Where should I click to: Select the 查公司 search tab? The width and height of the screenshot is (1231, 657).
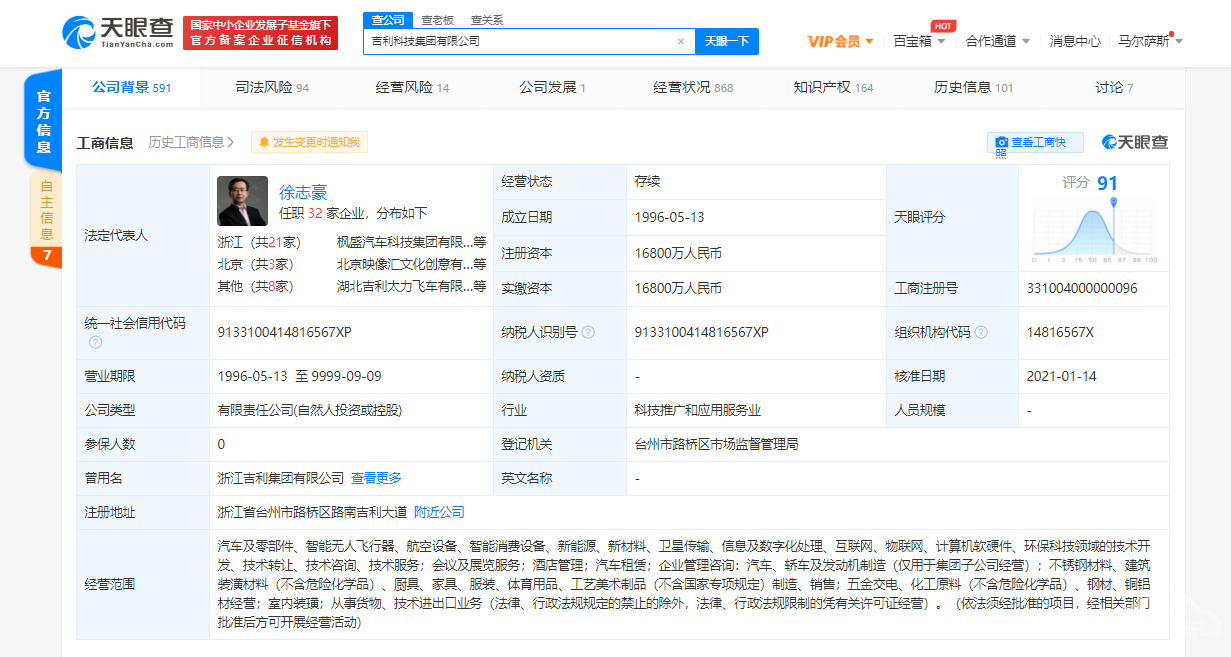click(388, 20)
